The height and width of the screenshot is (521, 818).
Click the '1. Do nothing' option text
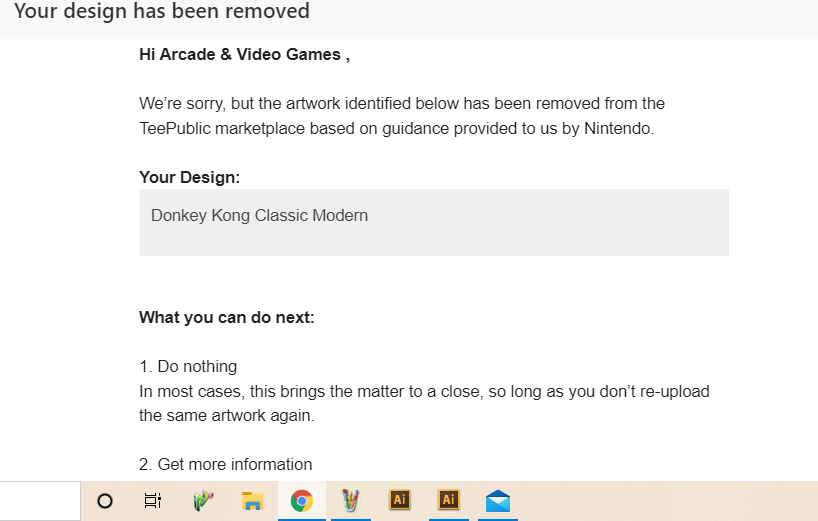(188, 367)
